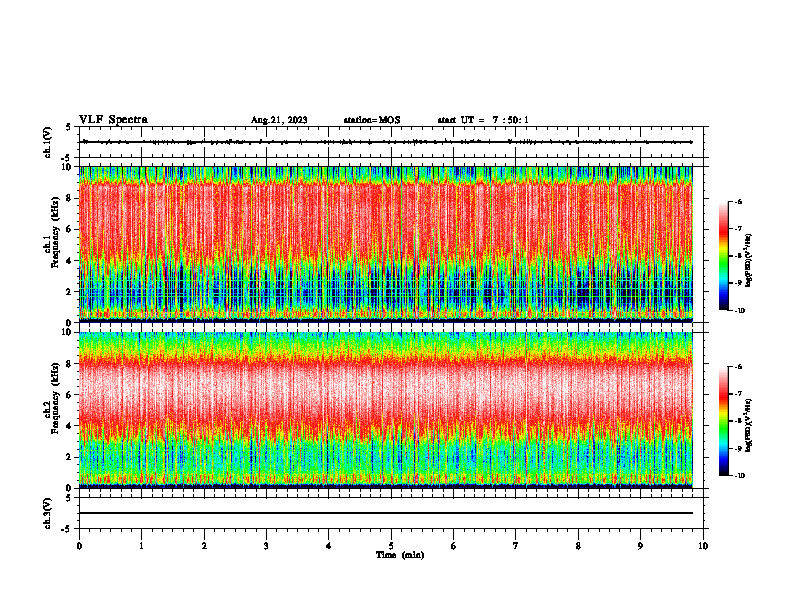Viewport: 792px width, 612px height.
Task: Click time axis tick label "0"
Action: 79,546
